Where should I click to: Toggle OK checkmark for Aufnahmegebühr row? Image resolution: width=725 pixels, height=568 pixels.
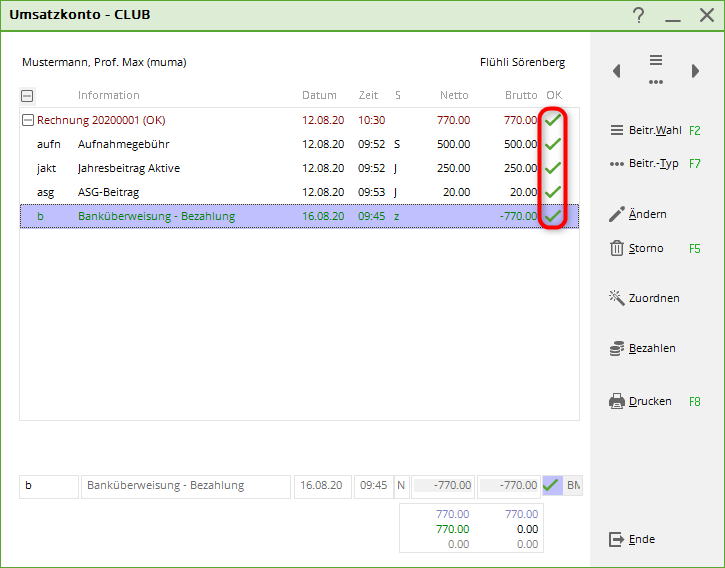tap(552, 144)
